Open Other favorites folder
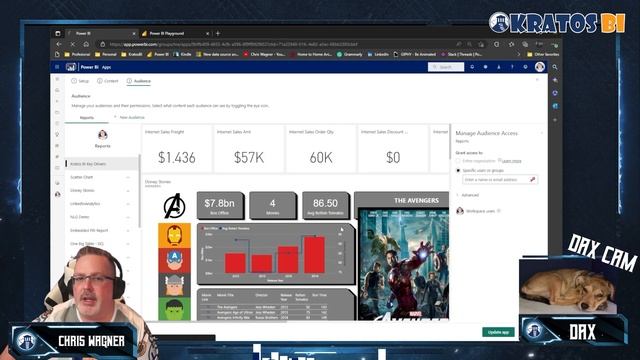640x360 pixels. tap(543, 54)
